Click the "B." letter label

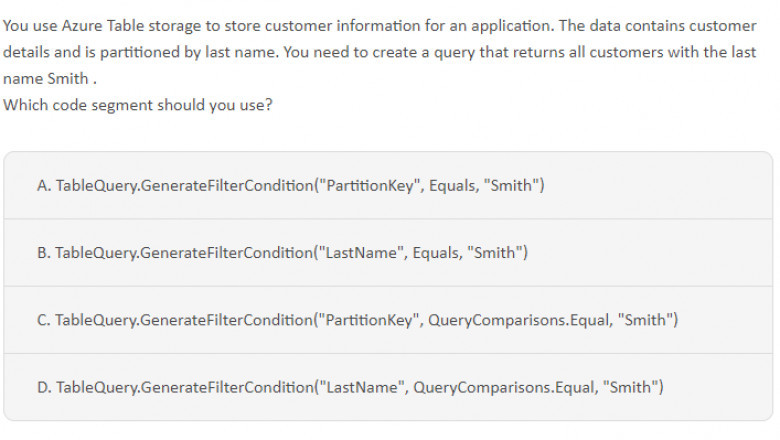pos(44,252)
